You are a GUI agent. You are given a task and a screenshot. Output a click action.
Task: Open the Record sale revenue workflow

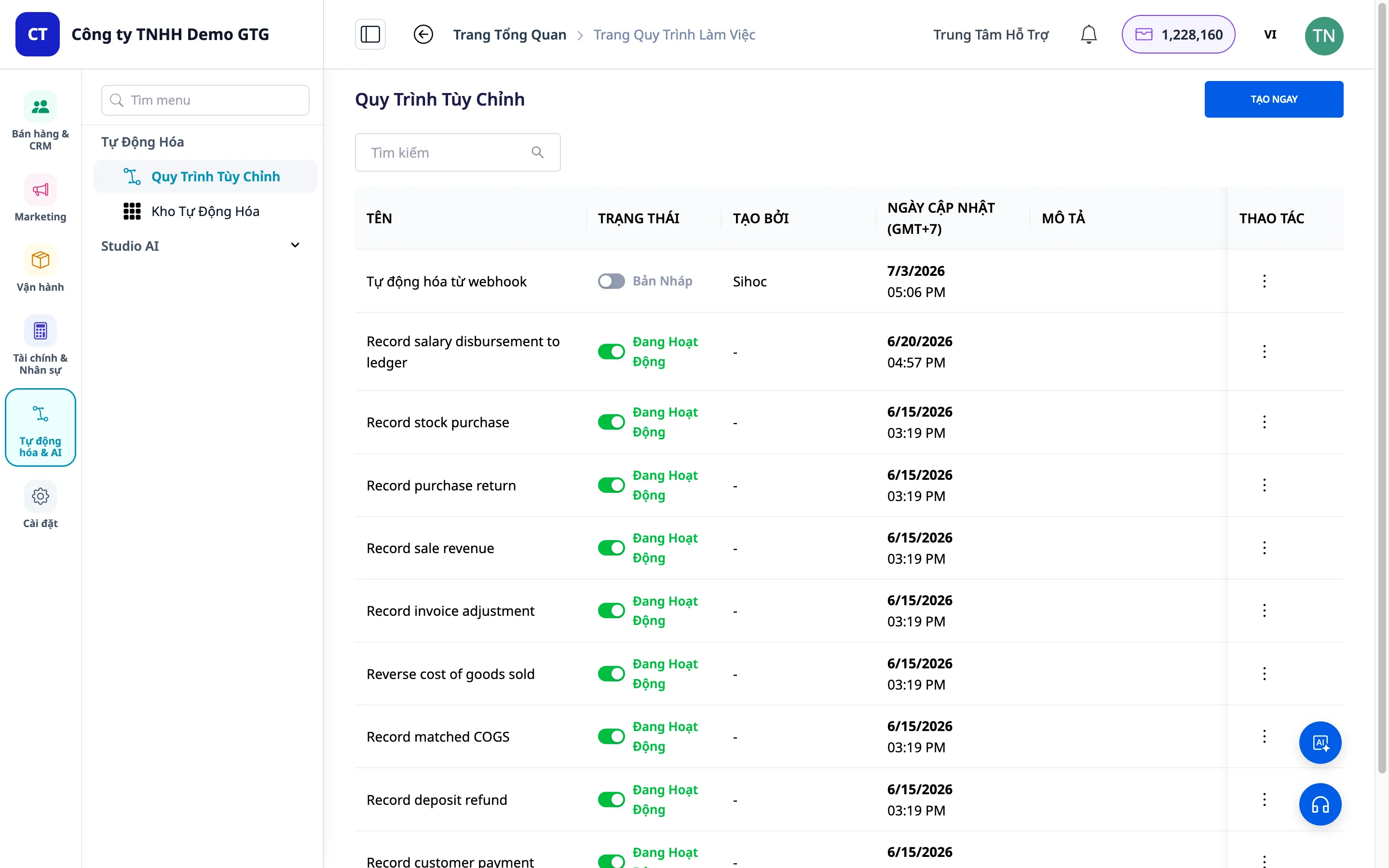[x=430, y=548]
